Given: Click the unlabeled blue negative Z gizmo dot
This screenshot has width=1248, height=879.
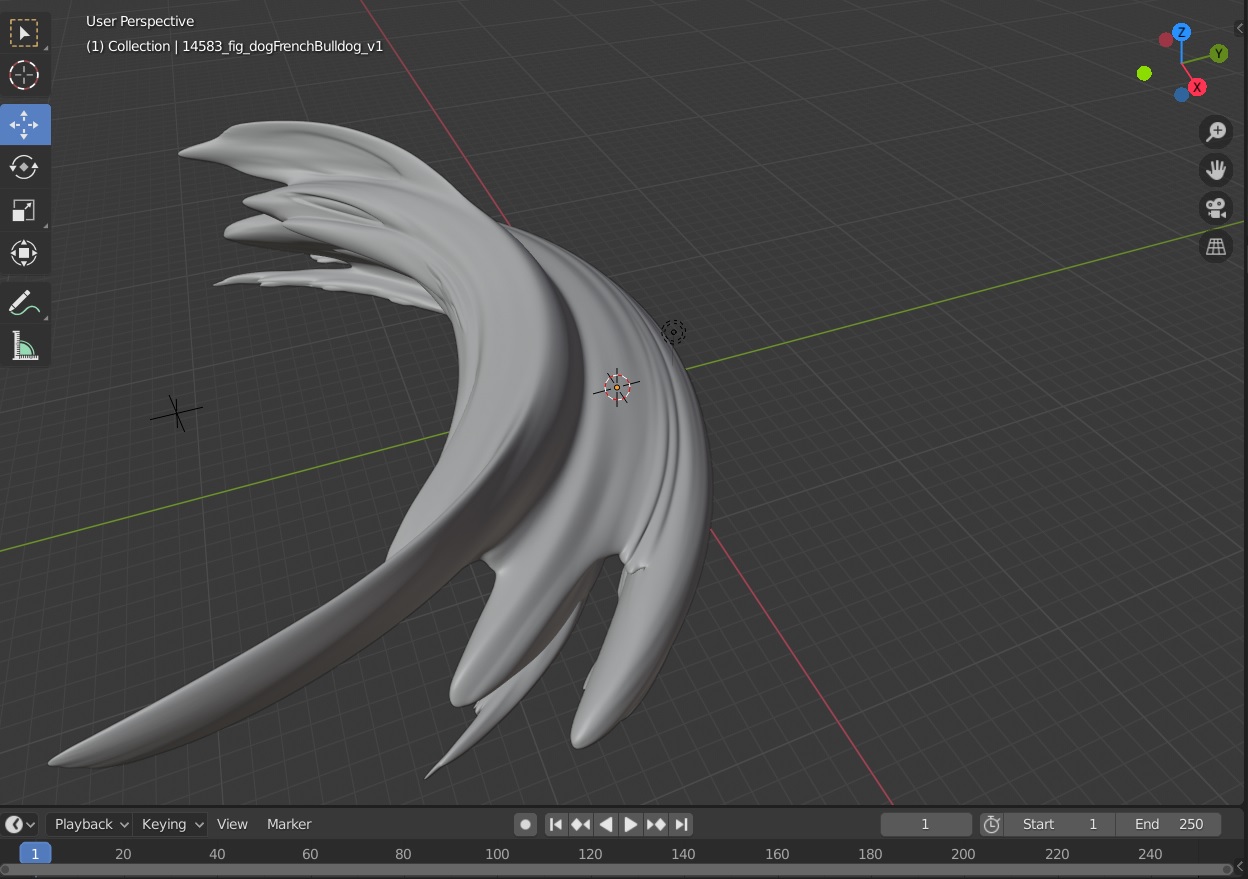Looking at the screenshot, I should [1181, 94].
